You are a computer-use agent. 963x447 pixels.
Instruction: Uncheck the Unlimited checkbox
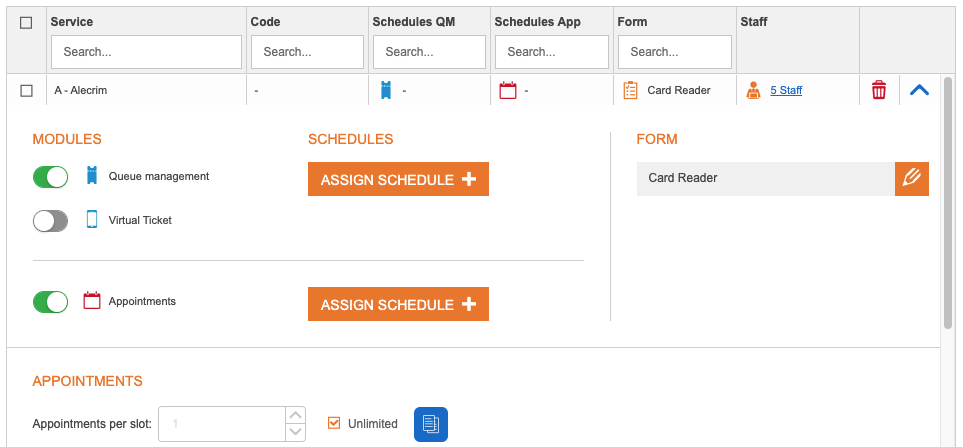coord(334,423)
